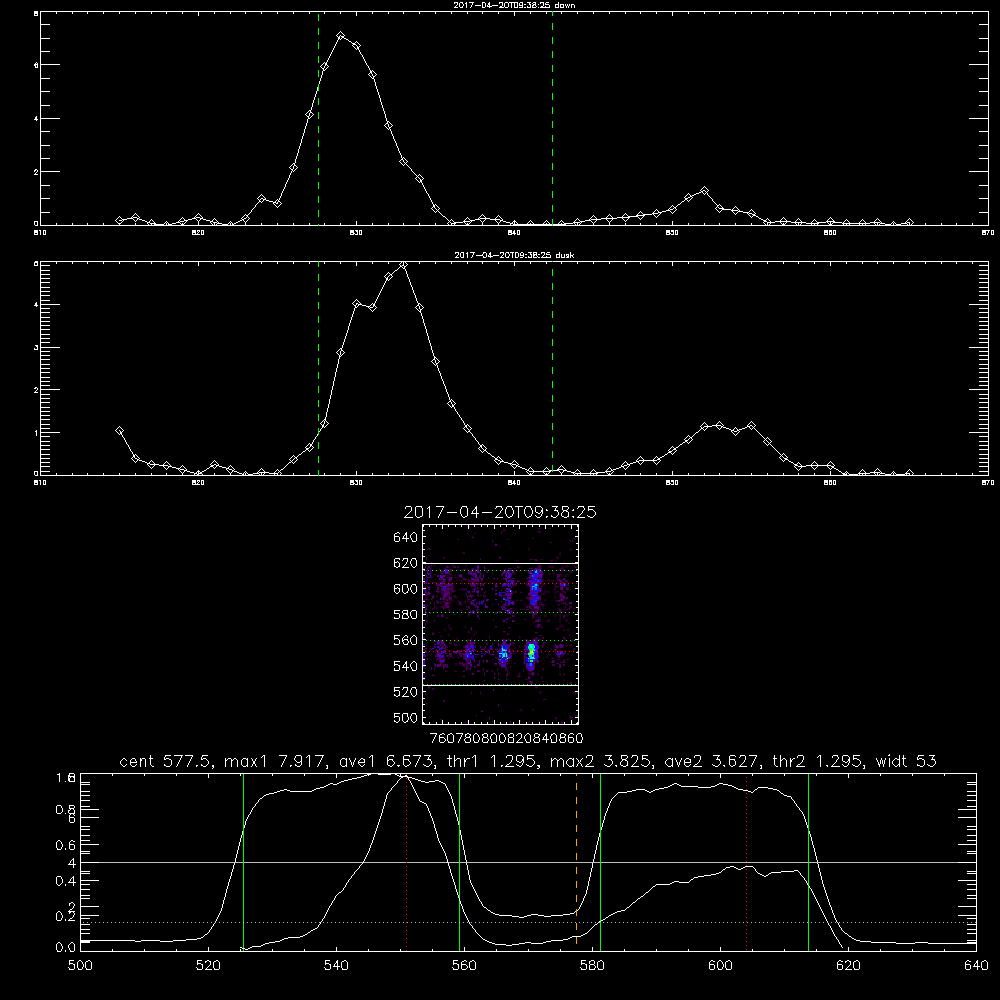Viewport: 1000px width, 1000px height.
Task: Click '560' on the bottom plot x-axis
Action: 464,966
